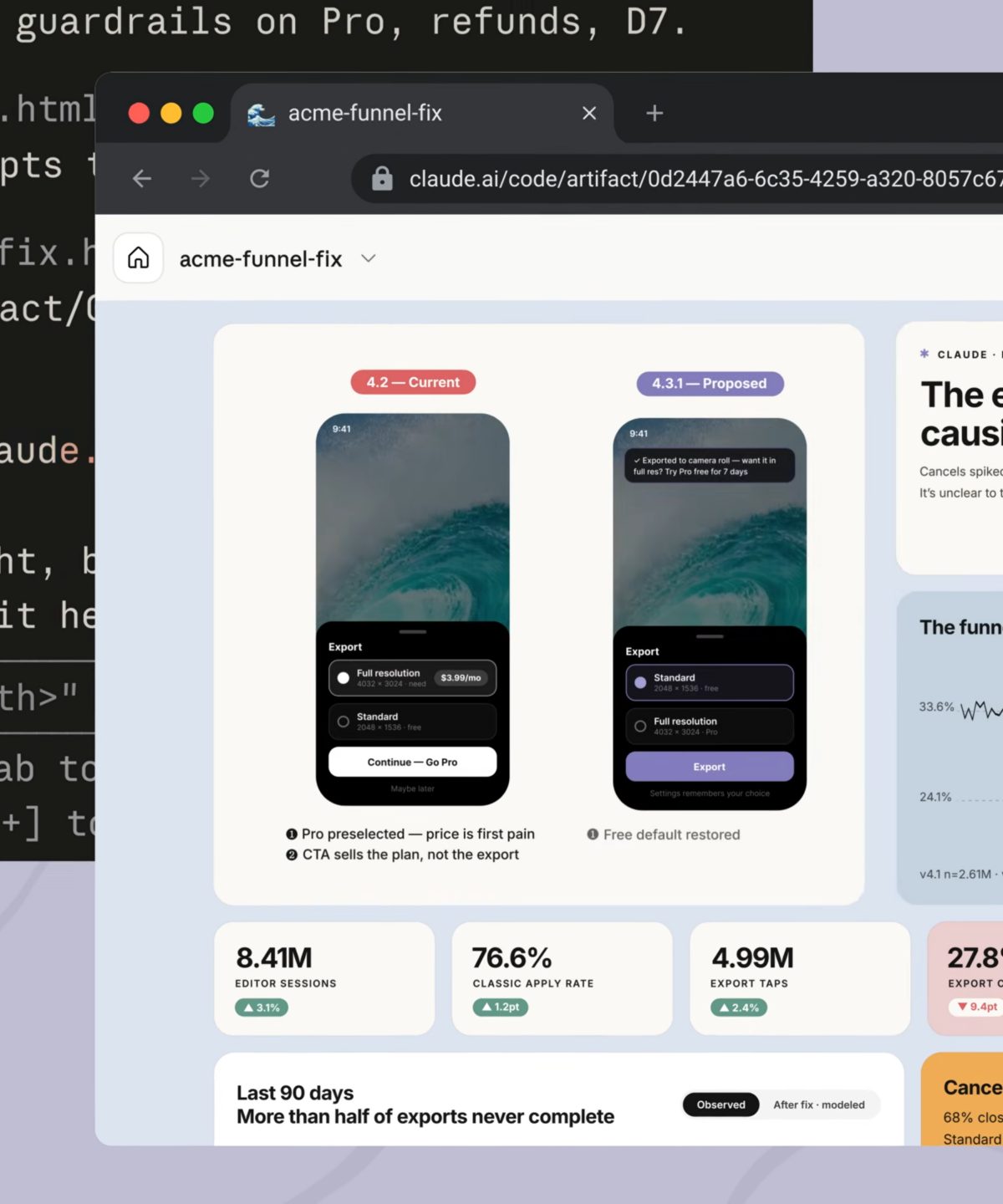
Task: Expand the acme-funnel-fix chevron dropdown
Action: tap(369, 258)
